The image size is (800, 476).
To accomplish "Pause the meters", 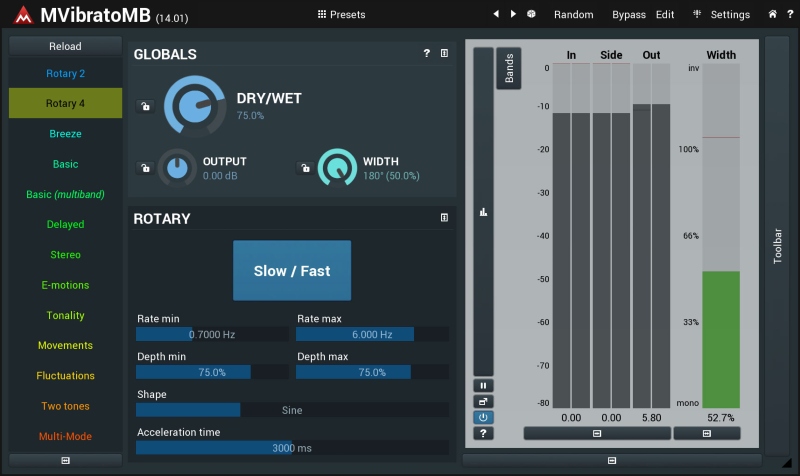I will 483,386.
